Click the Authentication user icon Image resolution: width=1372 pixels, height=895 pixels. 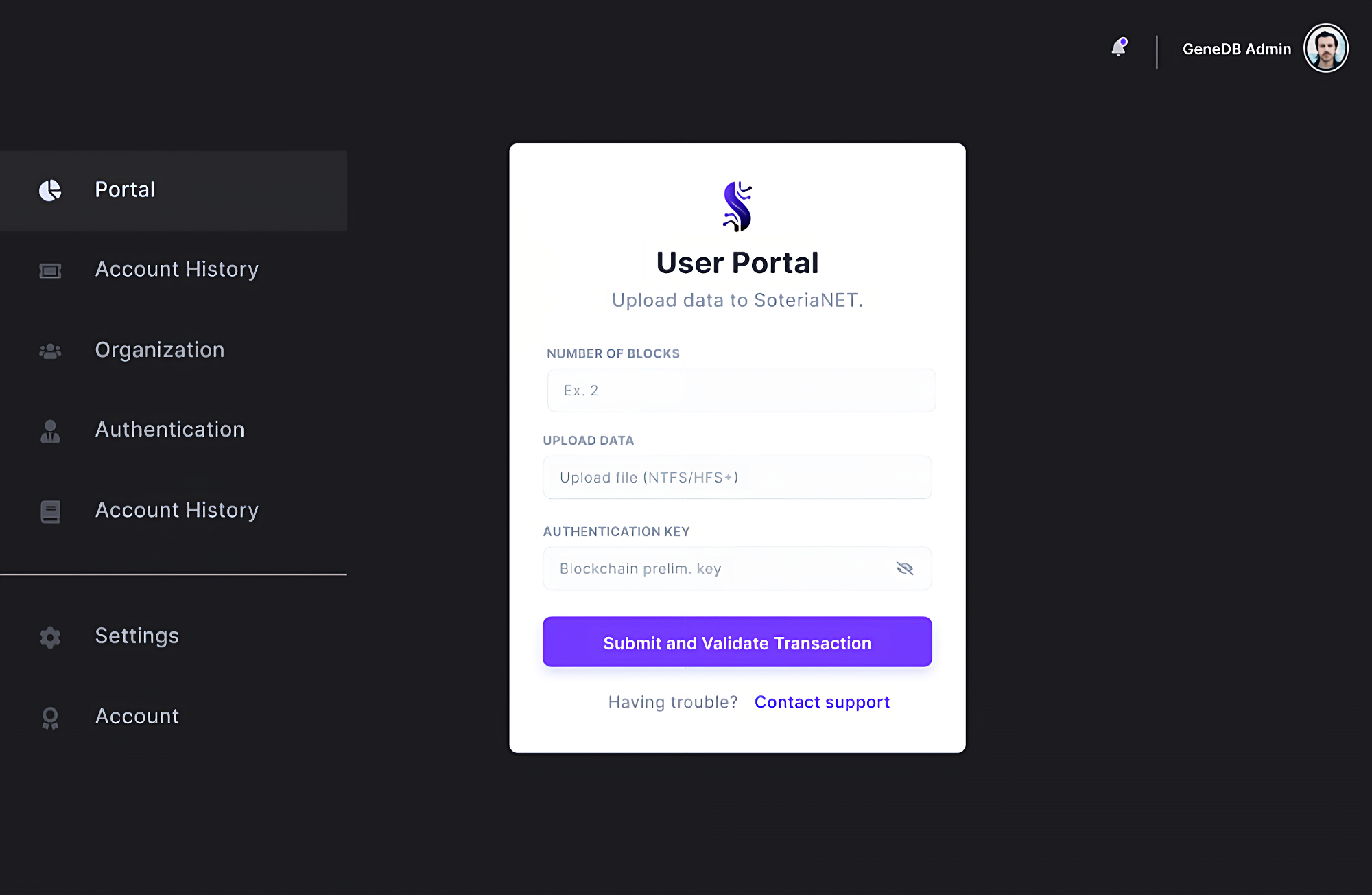point(50,431)
